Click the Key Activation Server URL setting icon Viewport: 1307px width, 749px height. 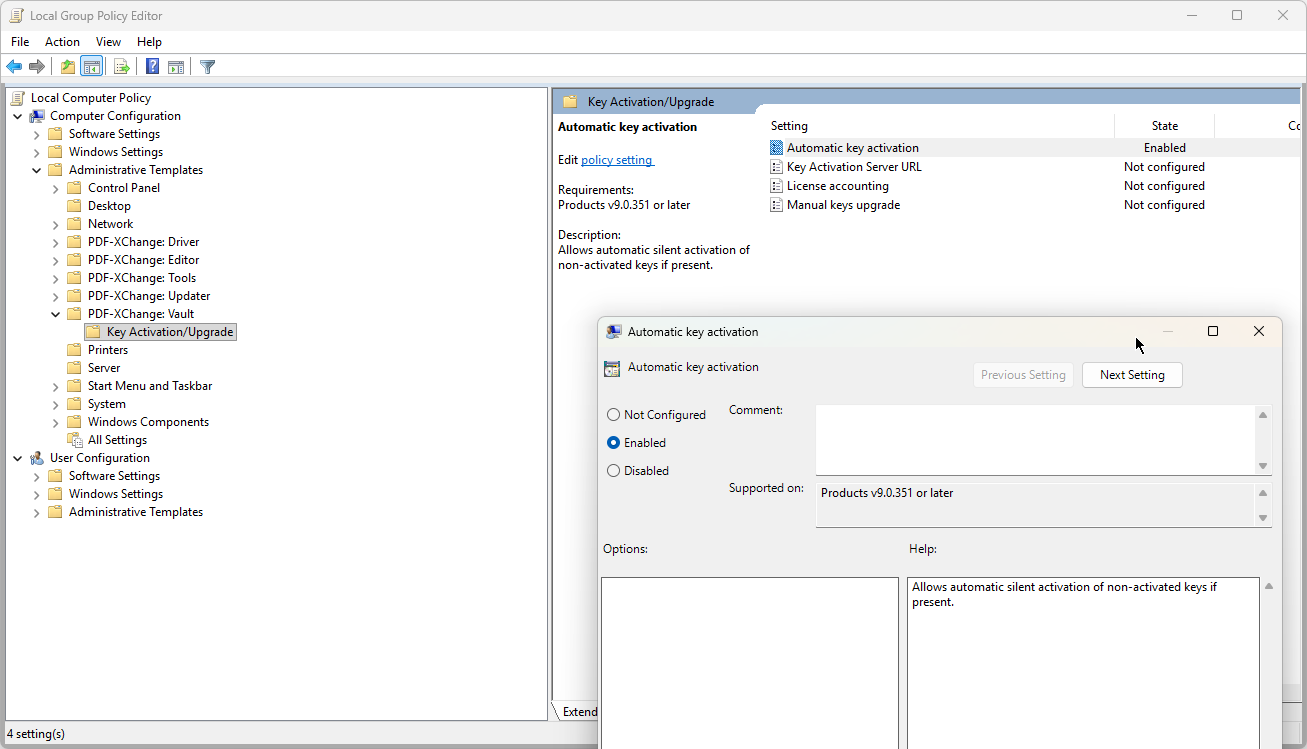(x=777, y=167)
